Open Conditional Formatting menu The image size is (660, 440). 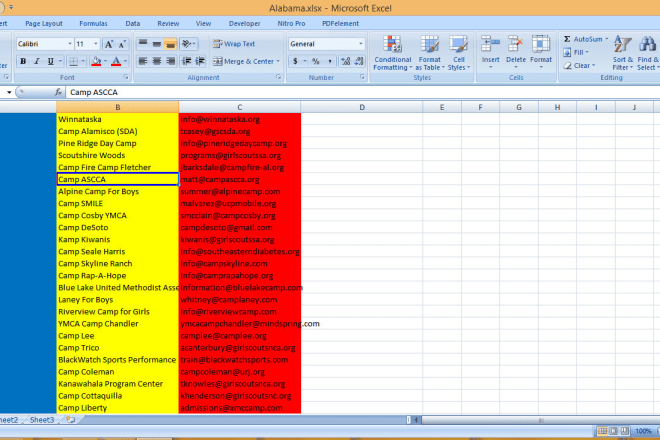tap(392, 53)
